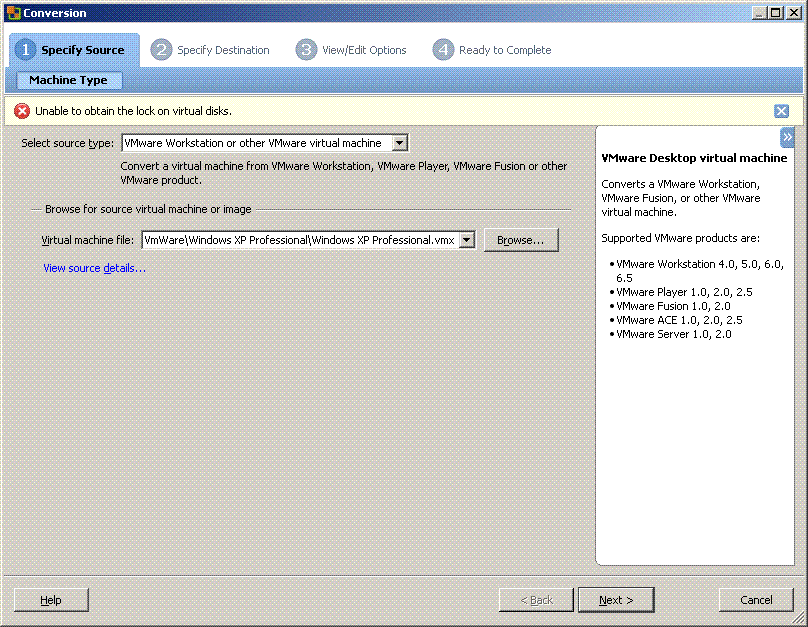Switch to the Machine Type tab
The width and height of the screenshot is (808, 627).
[x=68, y=80]
